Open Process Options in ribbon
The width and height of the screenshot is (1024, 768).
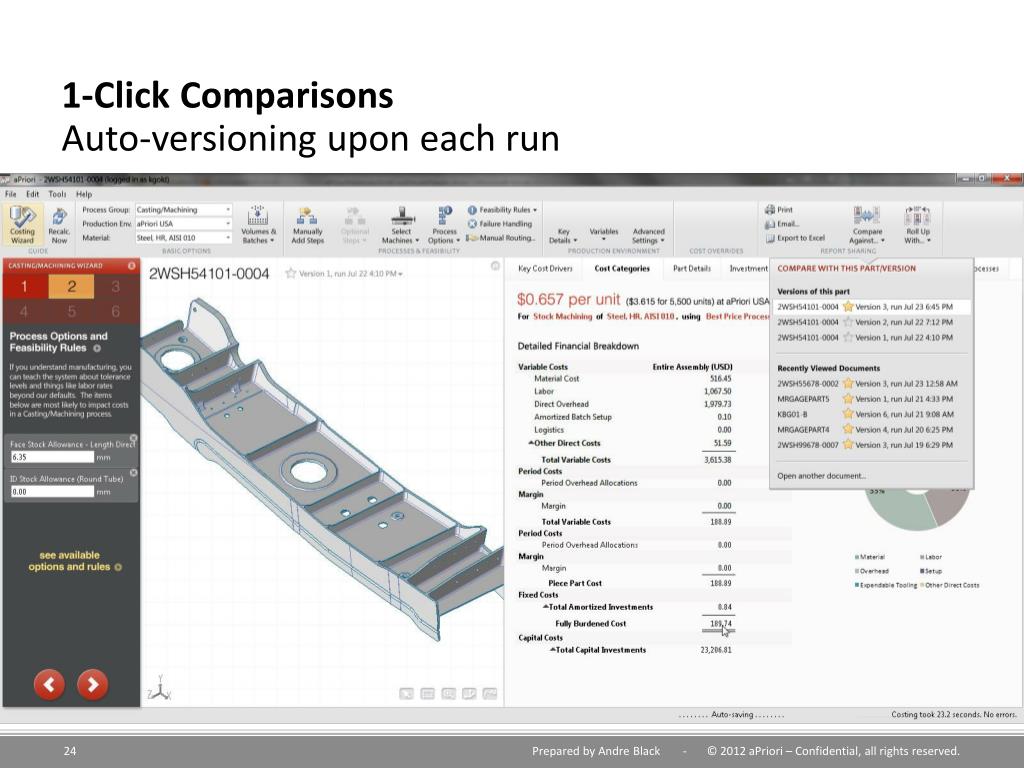pyautogui.click(x=444, y=225)
